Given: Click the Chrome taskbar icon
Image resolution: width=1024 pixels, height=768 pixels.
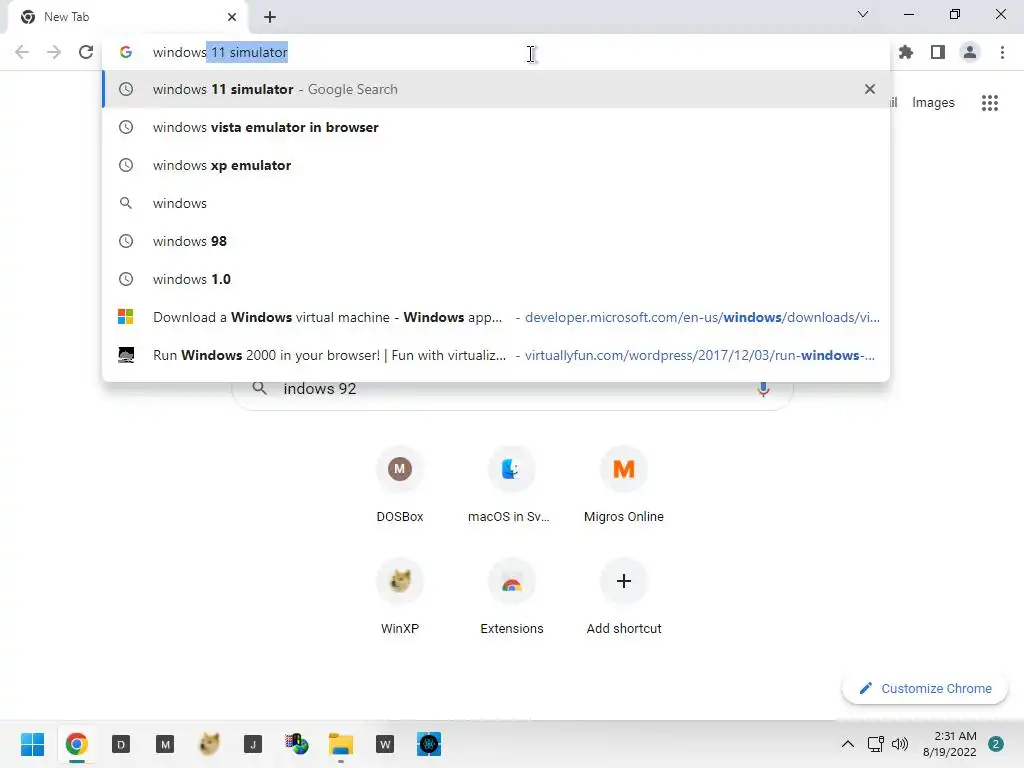Looking at the screenshot, I should pyautogui.click(x=76, y=744).
